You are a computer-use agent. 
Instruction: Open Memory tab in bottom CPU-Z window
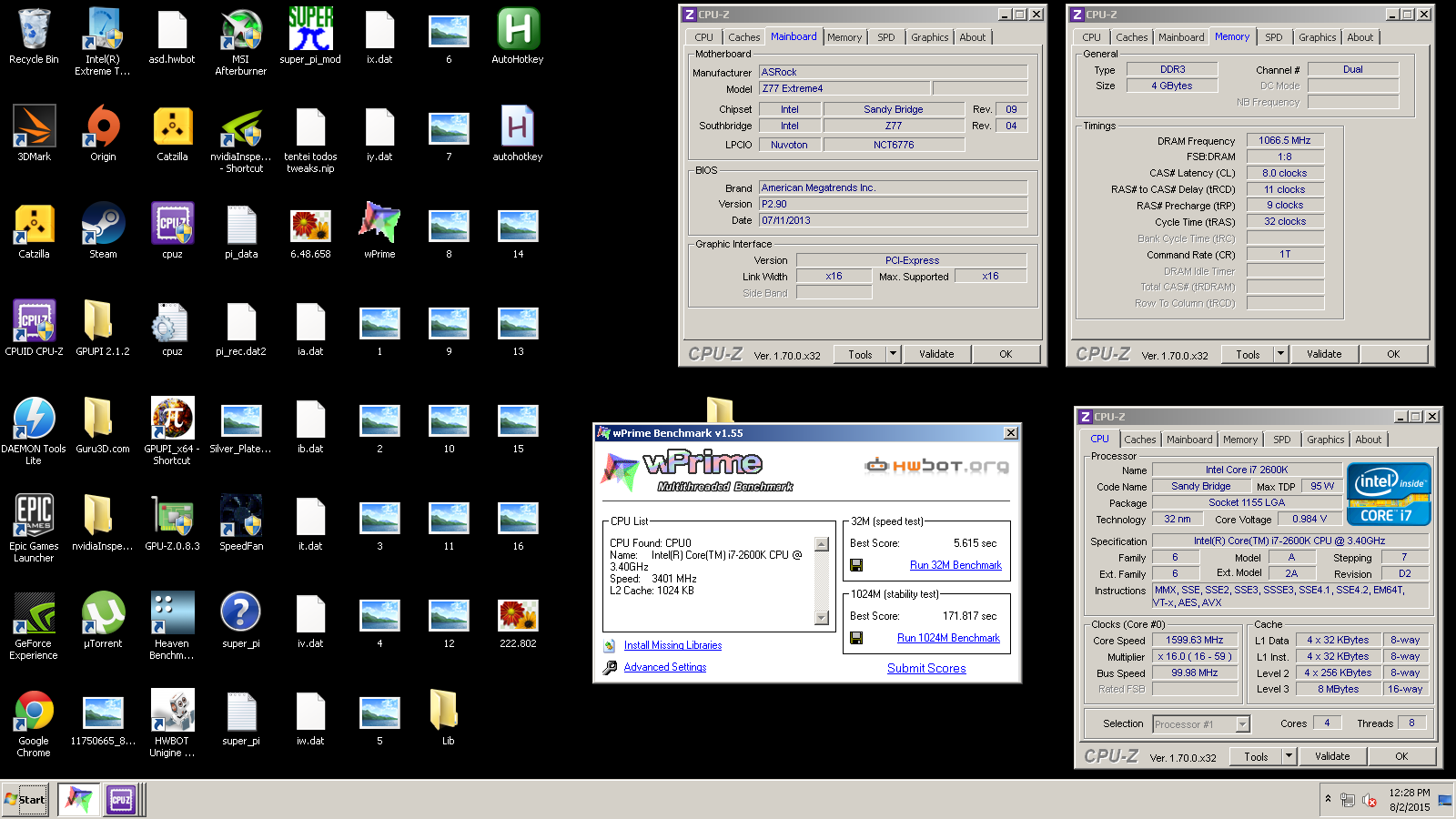(1240, 440)
